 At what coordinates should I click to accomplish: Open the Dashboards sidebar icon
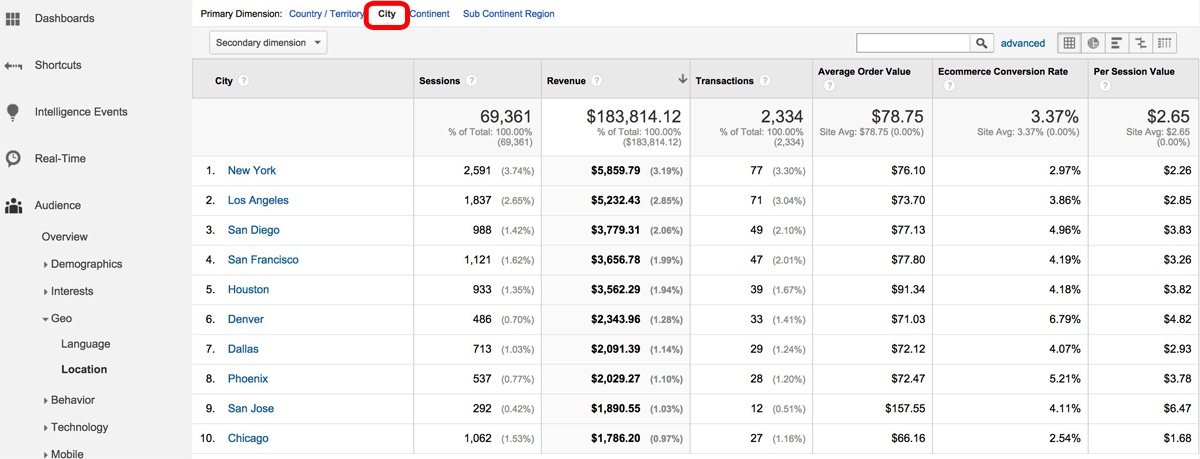[13, 18]
